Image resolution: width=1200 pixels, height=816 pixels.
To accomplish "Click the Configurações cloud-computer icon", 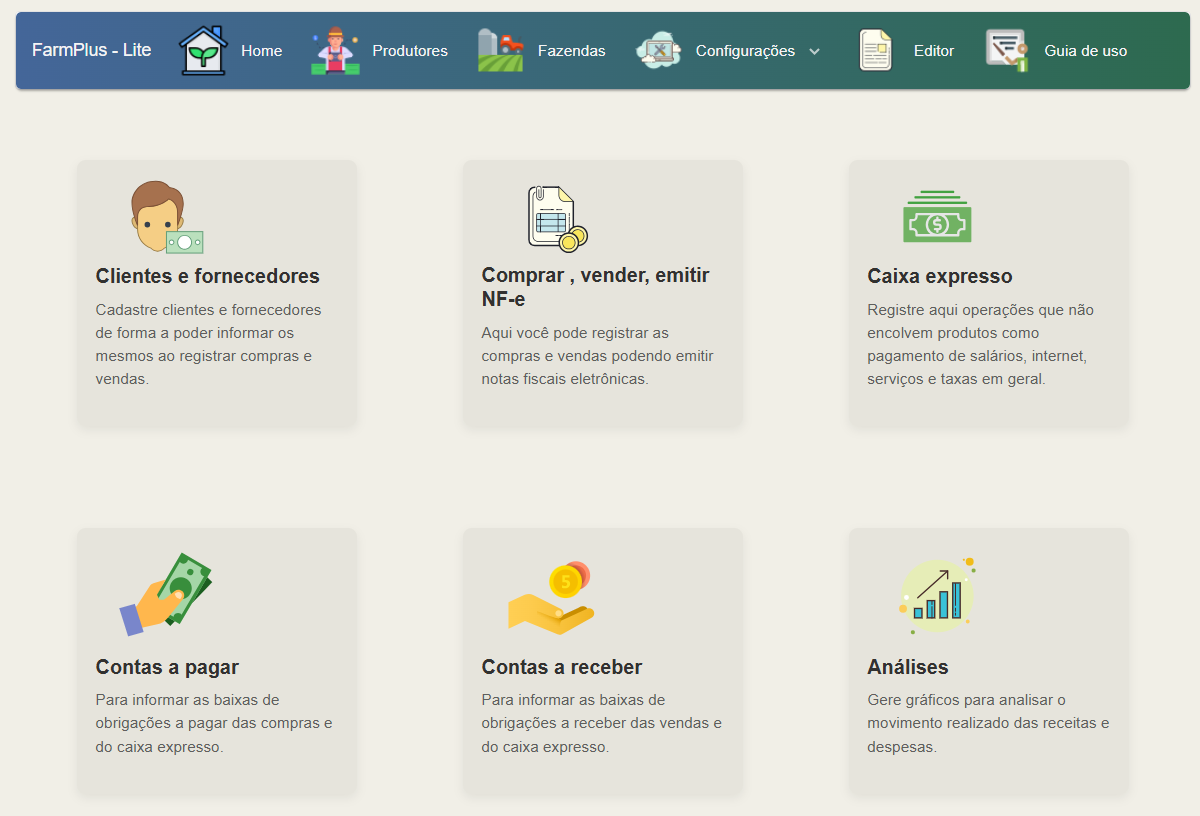I will click(x=659, y=51).
